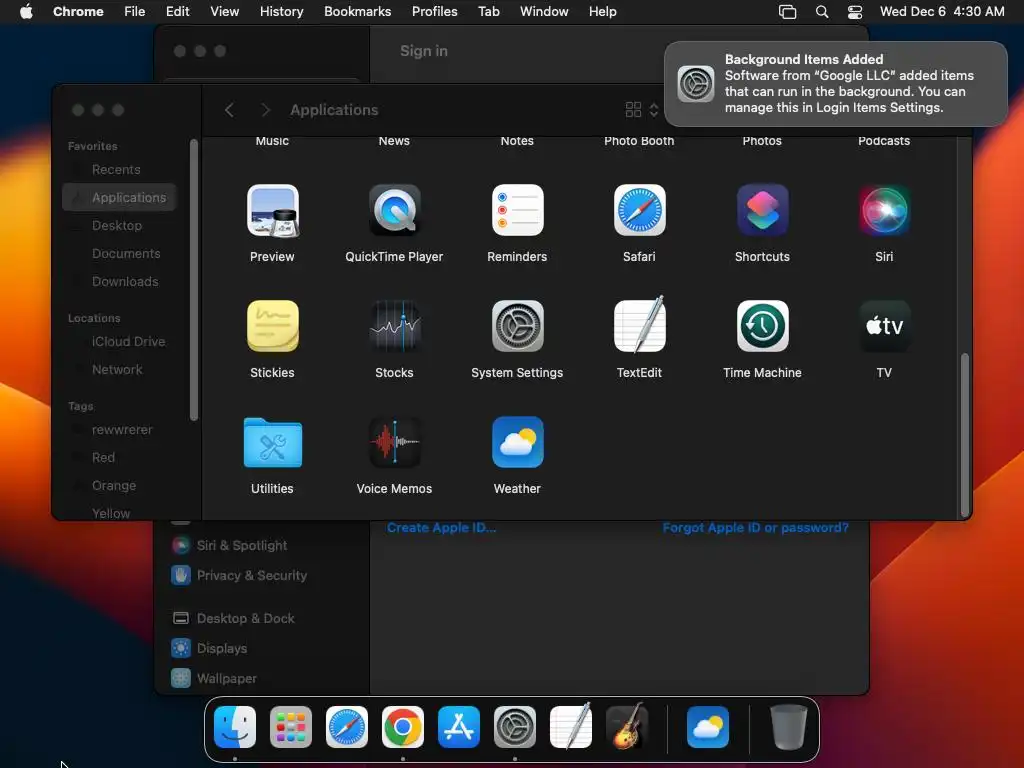
Task: Open the Window menu
Action: point(544,12)
